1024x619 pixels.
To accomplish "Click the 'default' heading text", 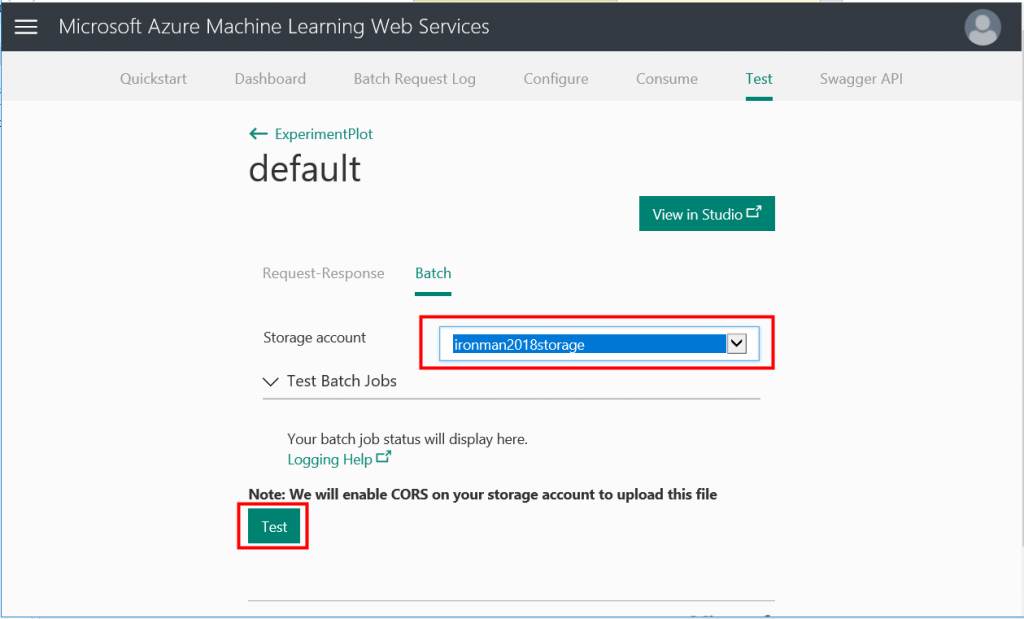I will coord(304,168).
